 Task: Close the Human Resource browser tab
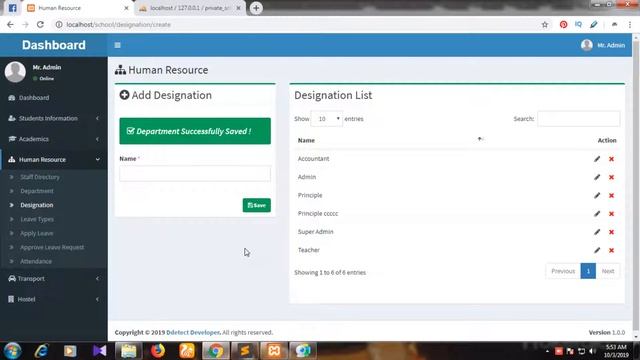(x=126, y=8)
